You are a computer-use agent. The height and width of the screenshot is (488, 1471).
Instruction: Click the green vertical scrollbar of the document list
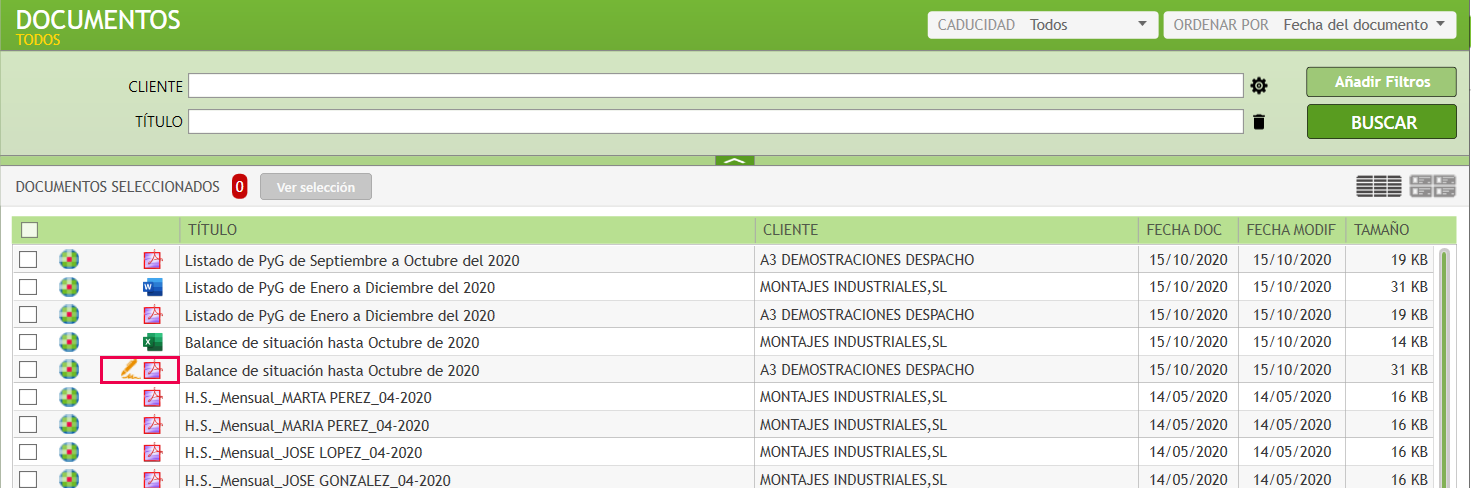point(1444,368)
